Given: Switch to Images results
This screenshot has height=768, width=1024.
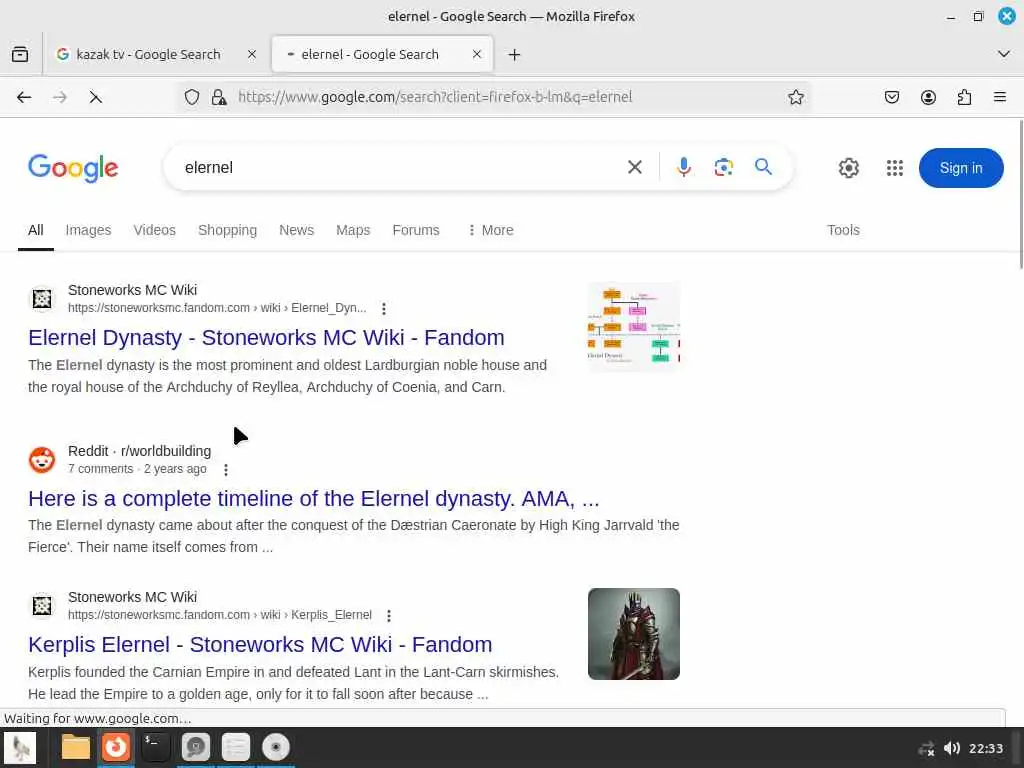Looking at the screenshot, I should 88,230.
